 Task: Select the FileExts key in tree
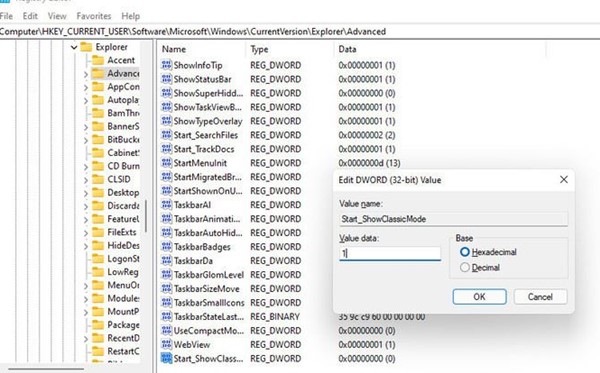pos(122,232)
